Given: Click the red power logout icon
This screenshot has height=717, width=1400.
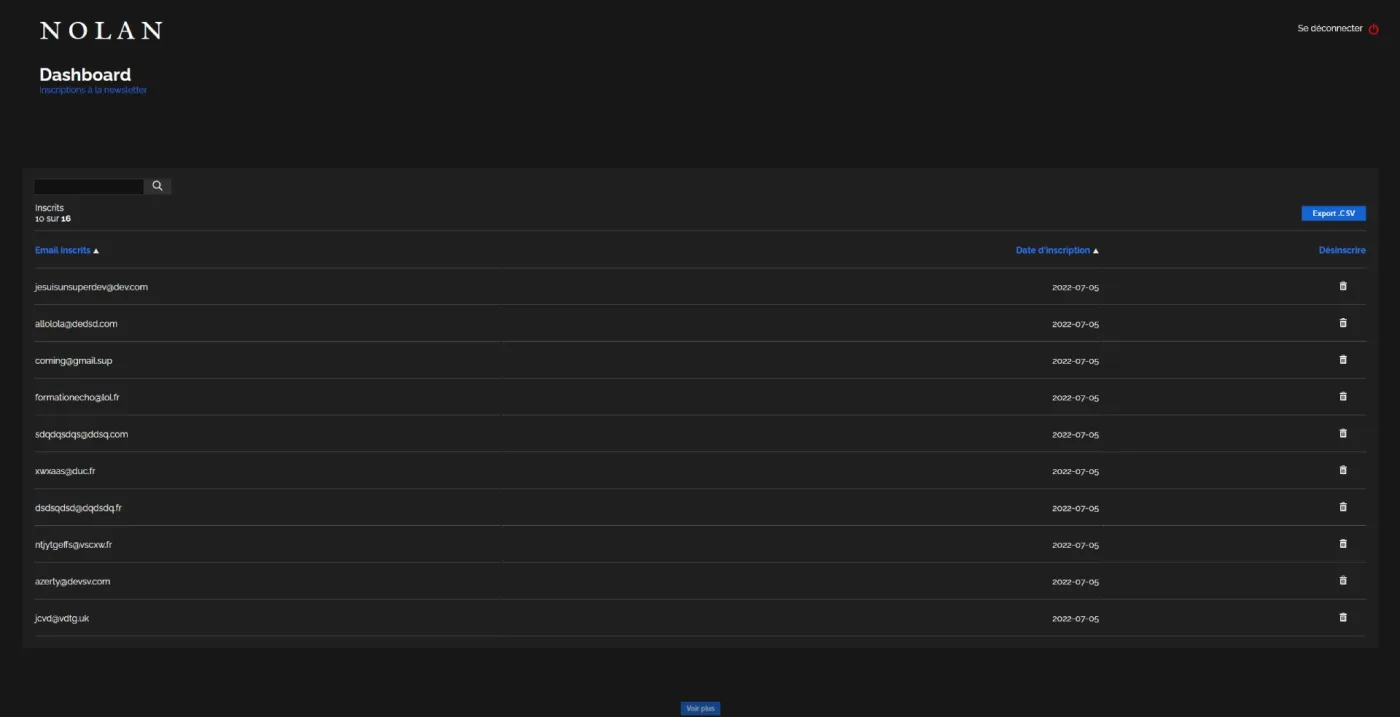Looking at the screenshot, I should point(1374,29).
